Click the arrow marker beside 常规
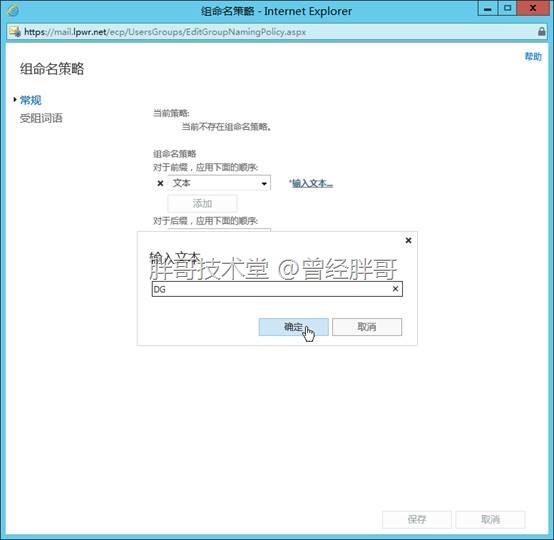This screenshot has height=540, width=554. (x=15, y=100)
